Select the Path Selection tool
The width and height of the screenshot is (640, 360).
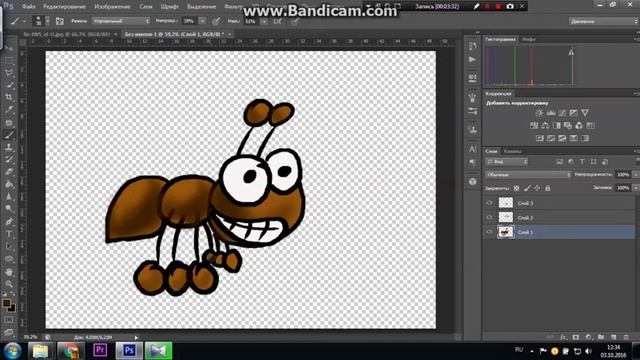(x=9, y=247)
